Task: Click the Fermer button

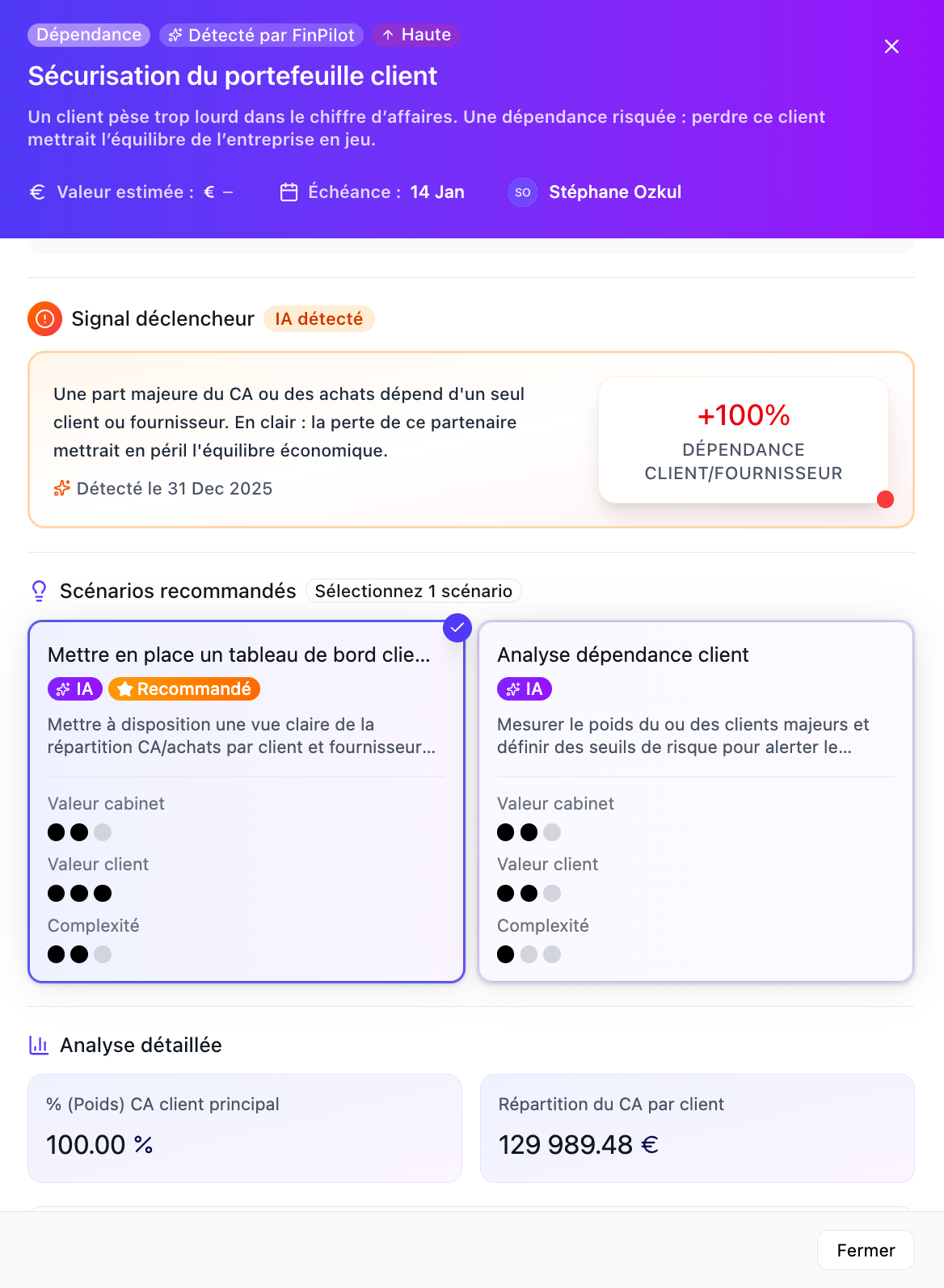Action: [866, 1250]
